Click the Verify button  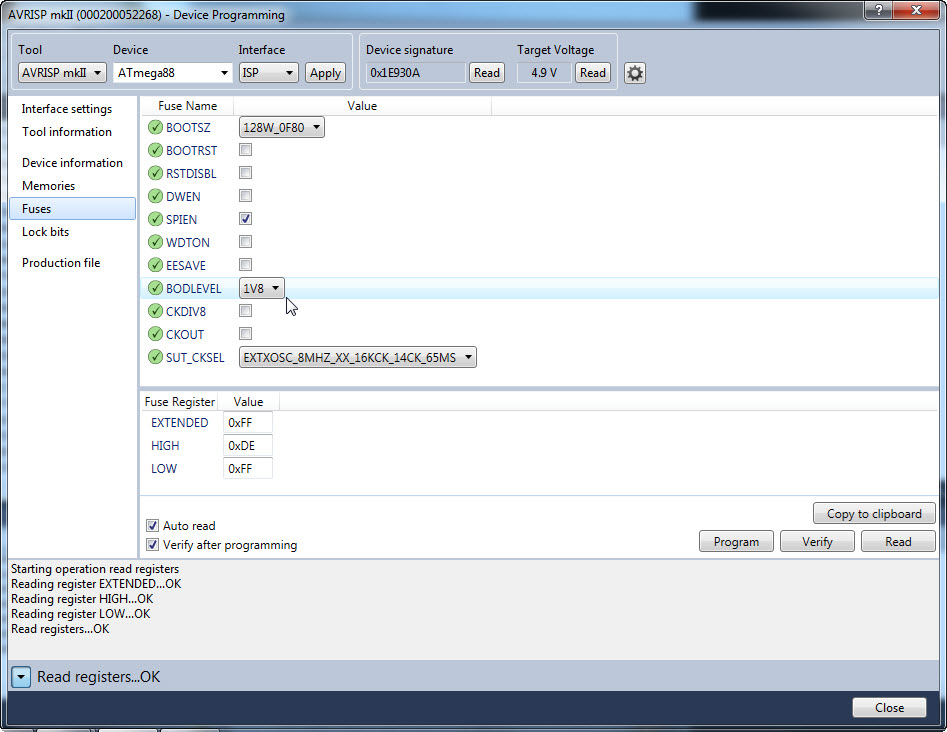(817, 541)
